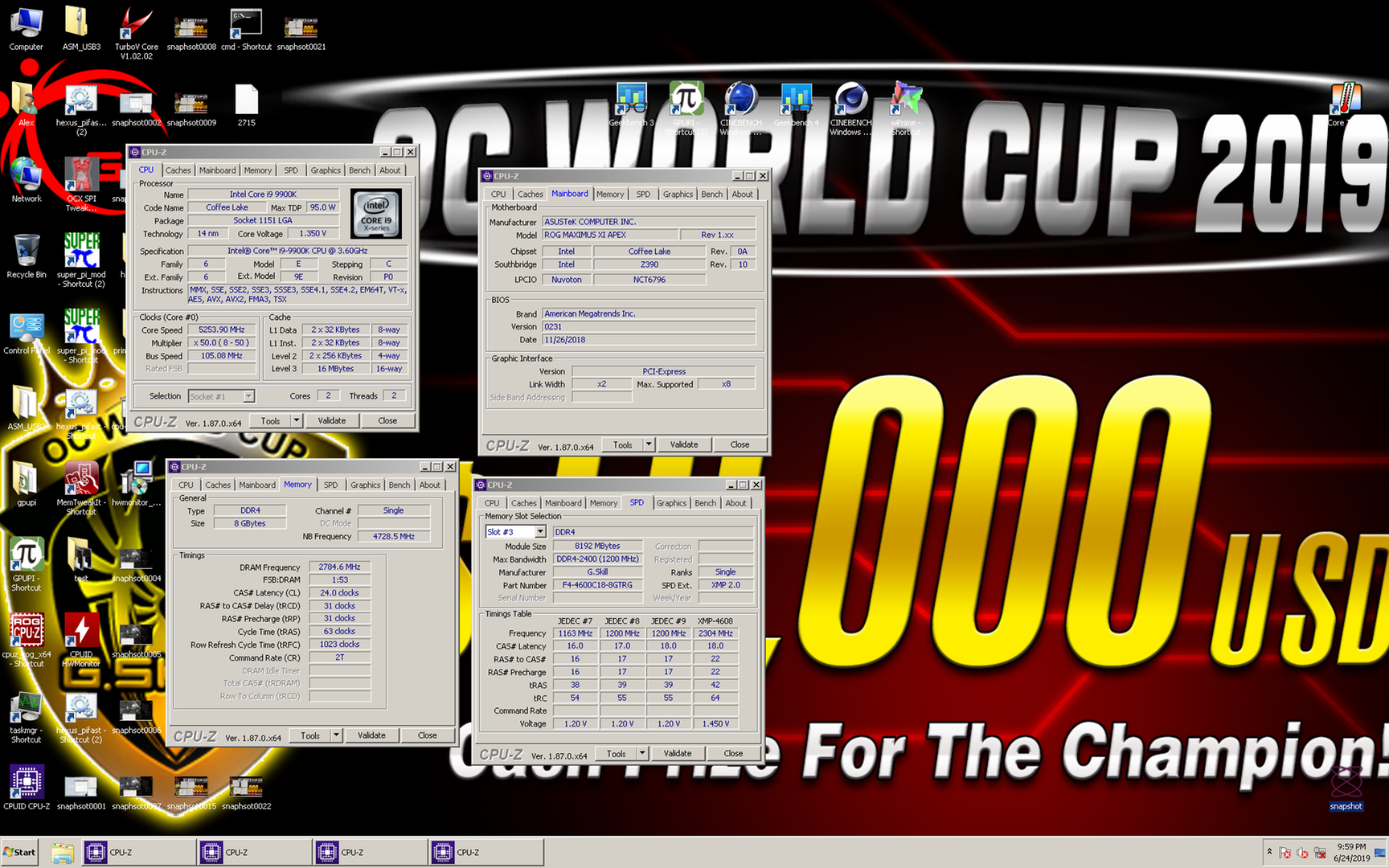Screen dimensions: 1389x868
Task: Open Tools dropdown arrow in SPD window
Action: click(x=641, y=753)
